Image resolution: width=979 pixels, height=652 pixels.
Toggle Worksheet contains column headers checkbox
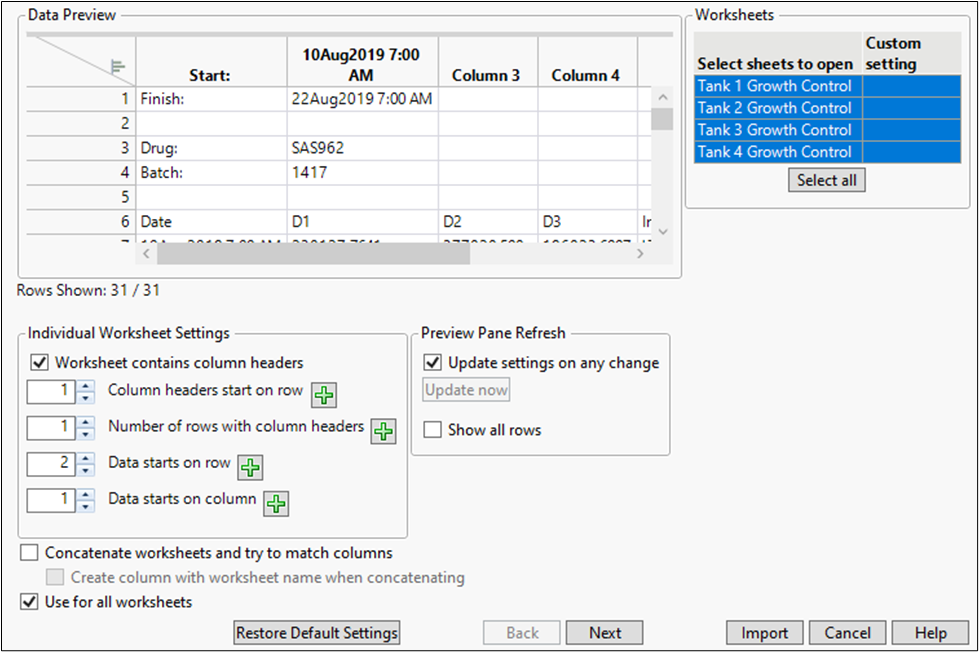[40, 363]
